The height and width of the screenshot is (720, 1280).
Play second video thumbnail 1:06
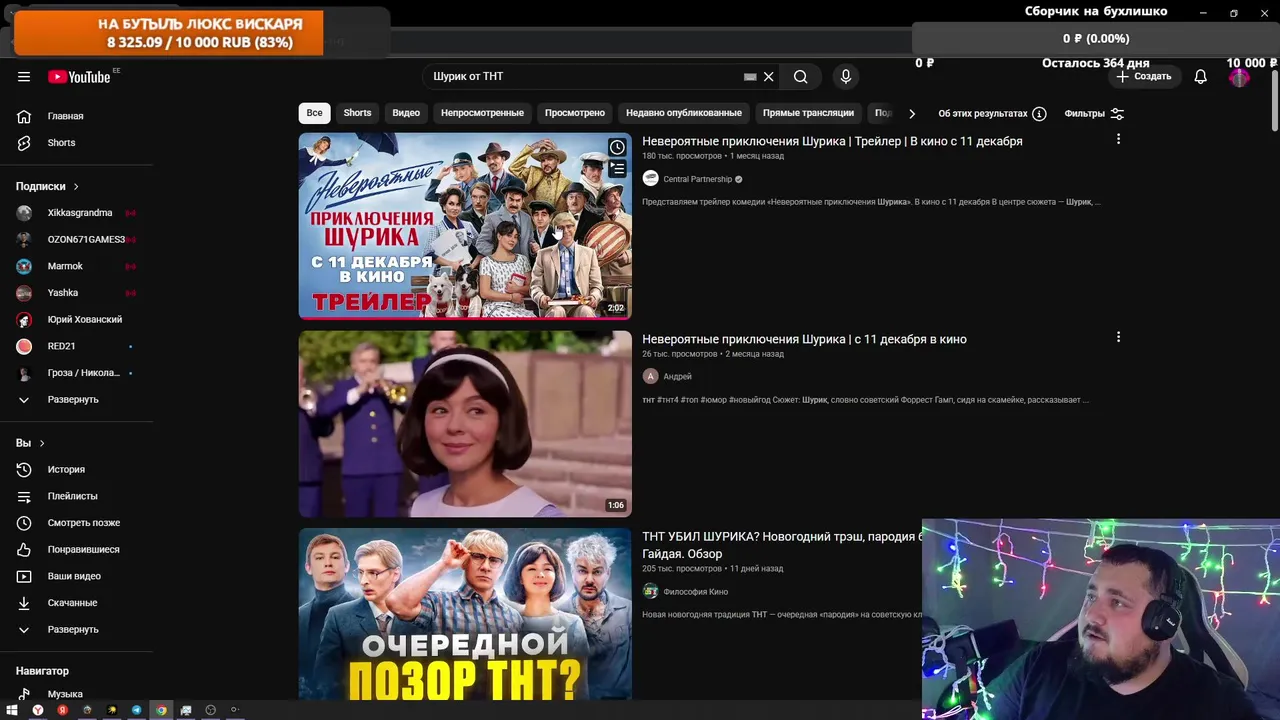coord(465,424)
